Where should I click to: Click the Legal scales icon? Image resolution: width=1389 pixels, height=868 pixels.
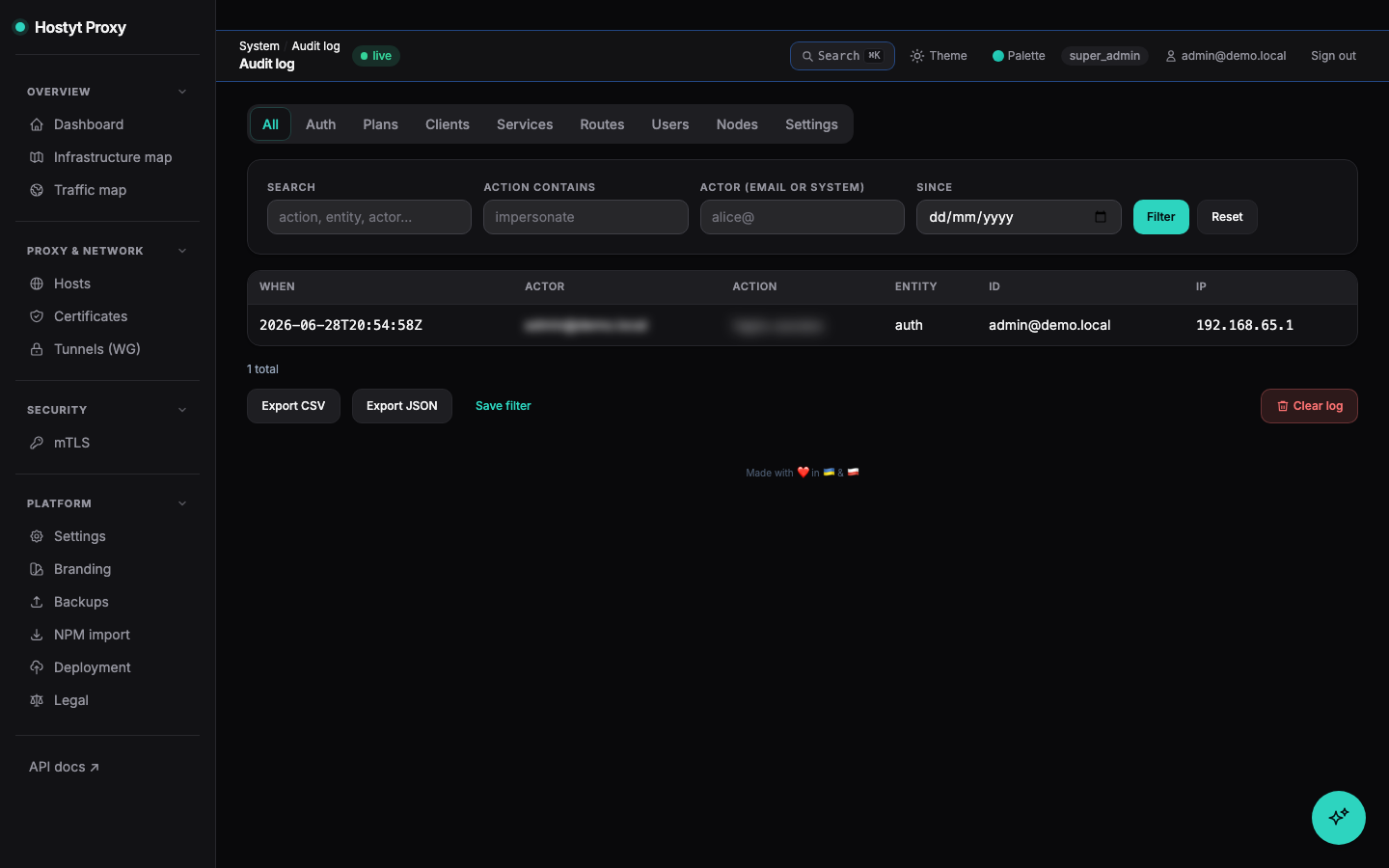(37, 700)
